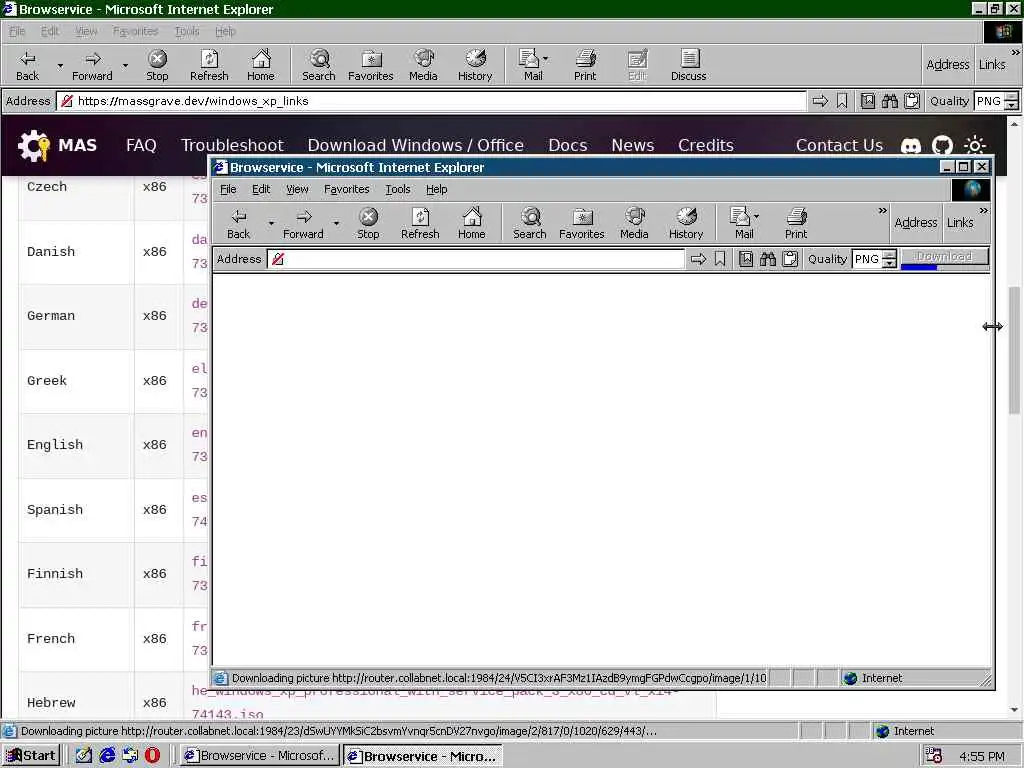Open History in the front window toolbar
Image resolution: width=1024 pixels, height=768 pixels.
pos(686,223)
